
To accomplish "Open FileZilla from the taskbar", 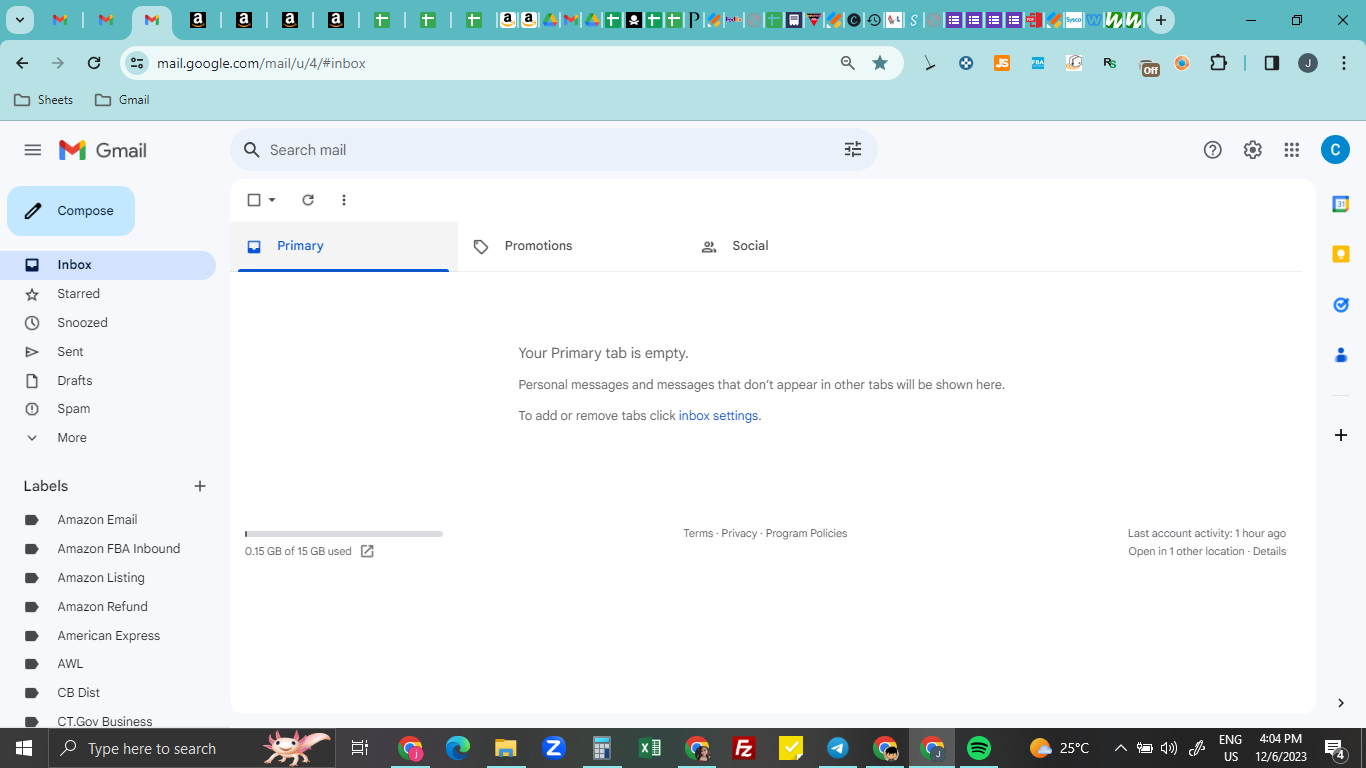I will pos(743,748).
